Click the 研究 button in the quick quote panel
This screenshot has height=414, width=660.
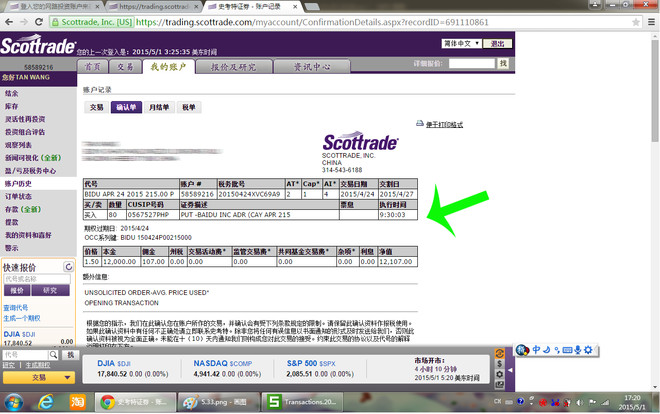(x=50, y=290)
